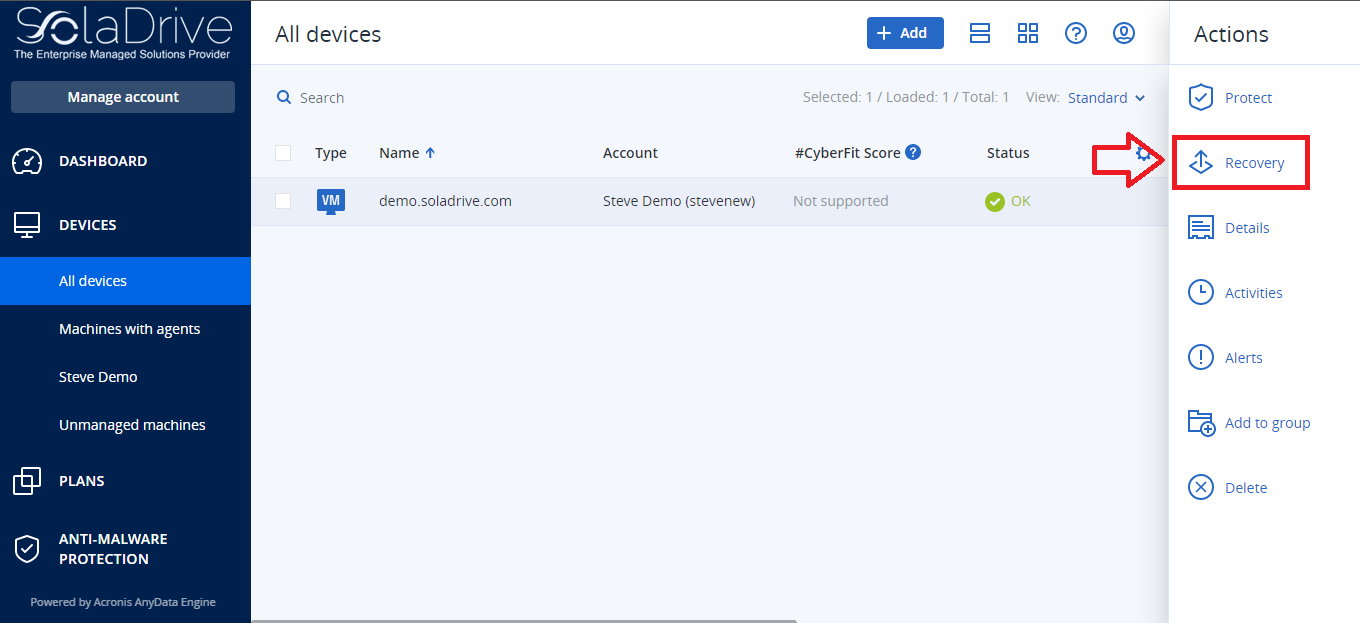Screen dimensions: 1360x623
Task: Click CyberFit Score info icon
Action: coord(912,152)
